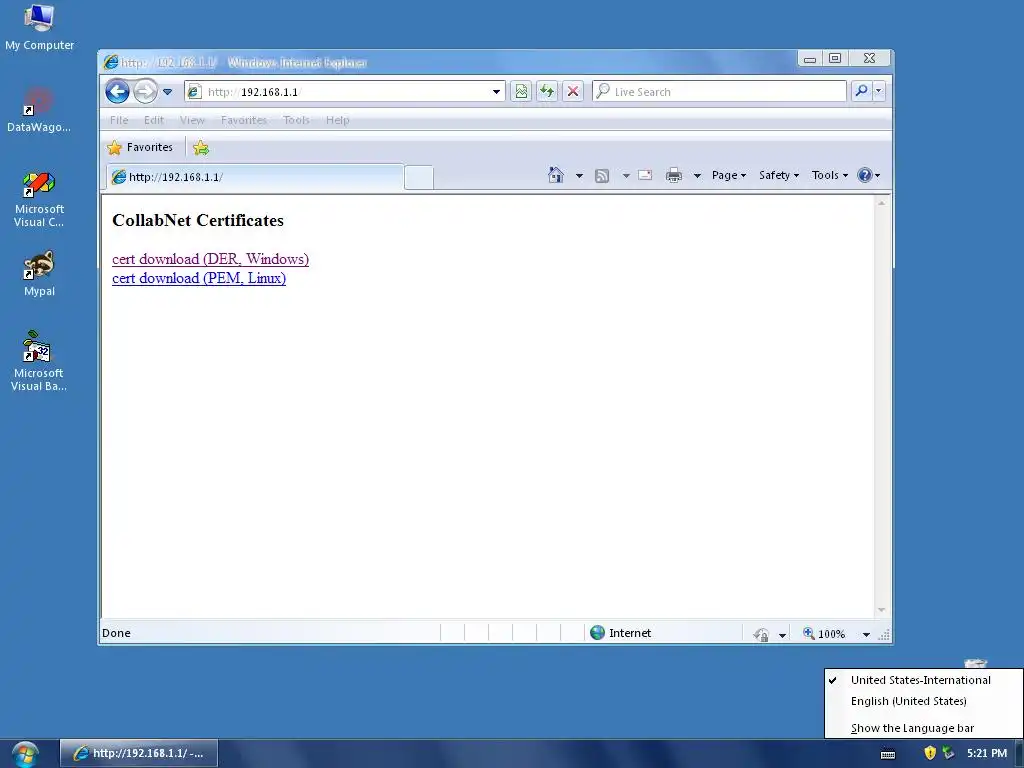Click Protected Mode icon in status bar
Image resolution: width=1024 pixels, height=768 pixels.
[x=761, y=634]
